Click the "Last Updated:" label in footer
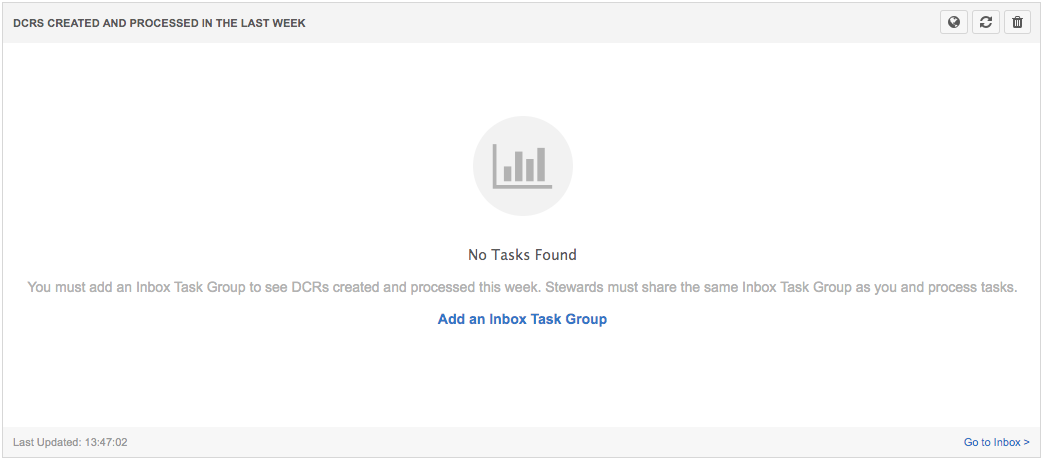The width and height of the screenshot is (1043, 459). pyautogui.click(x=46, y=442)
